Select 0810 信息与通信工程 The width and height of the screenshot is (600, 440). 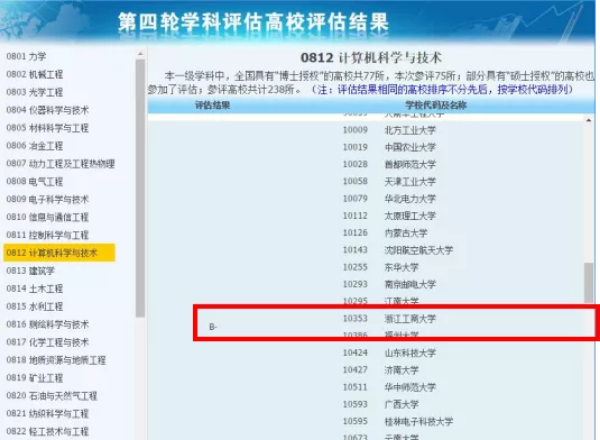click(x=47, y=217)
